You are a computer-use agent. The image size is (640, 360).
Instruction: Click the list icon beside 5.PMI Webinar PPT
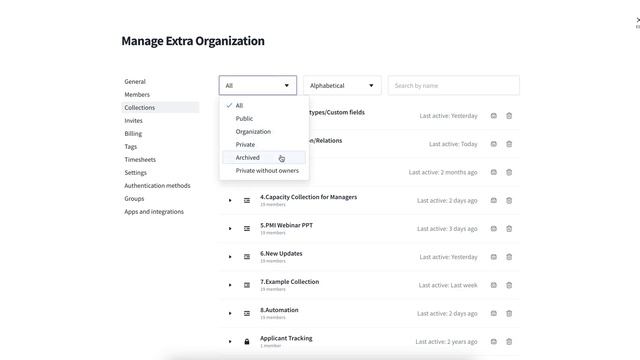pyautogui.click(x=247, y=229)
